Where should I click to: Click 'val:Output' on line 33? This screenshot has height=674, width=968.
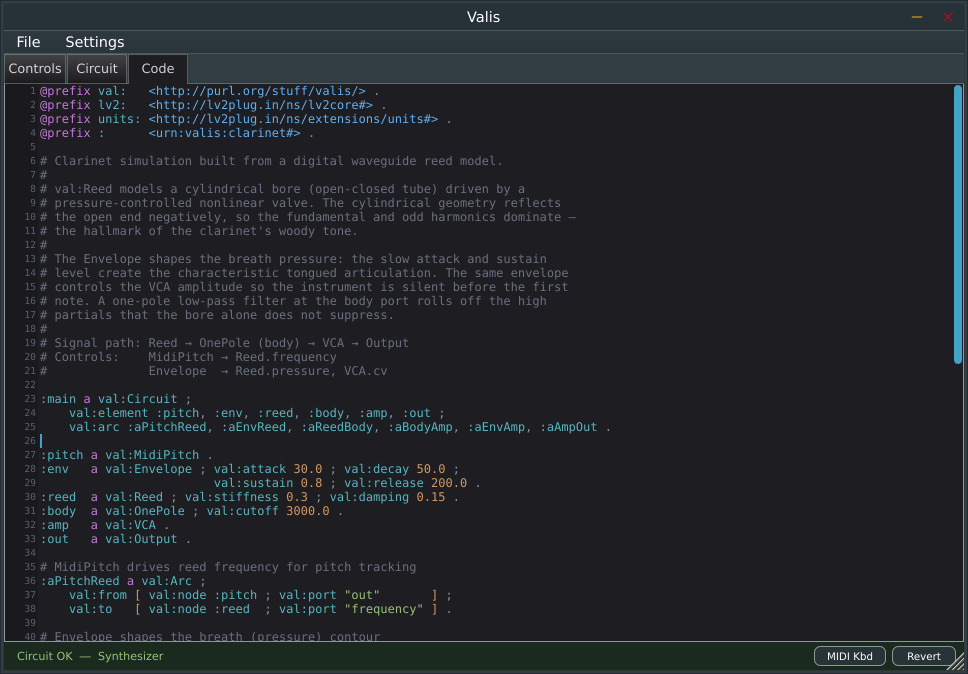(141, 539)
